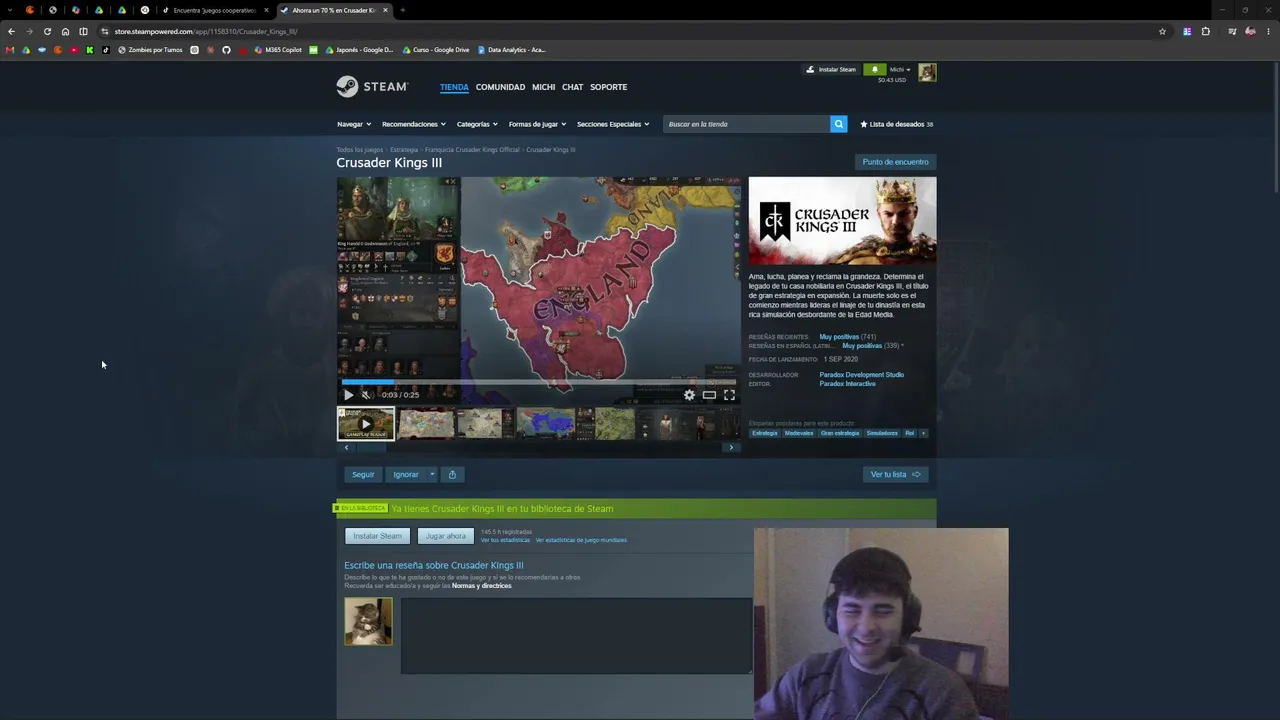Open a new browser tab
This screenshot has width=1280, height=720.
[402, 10]
